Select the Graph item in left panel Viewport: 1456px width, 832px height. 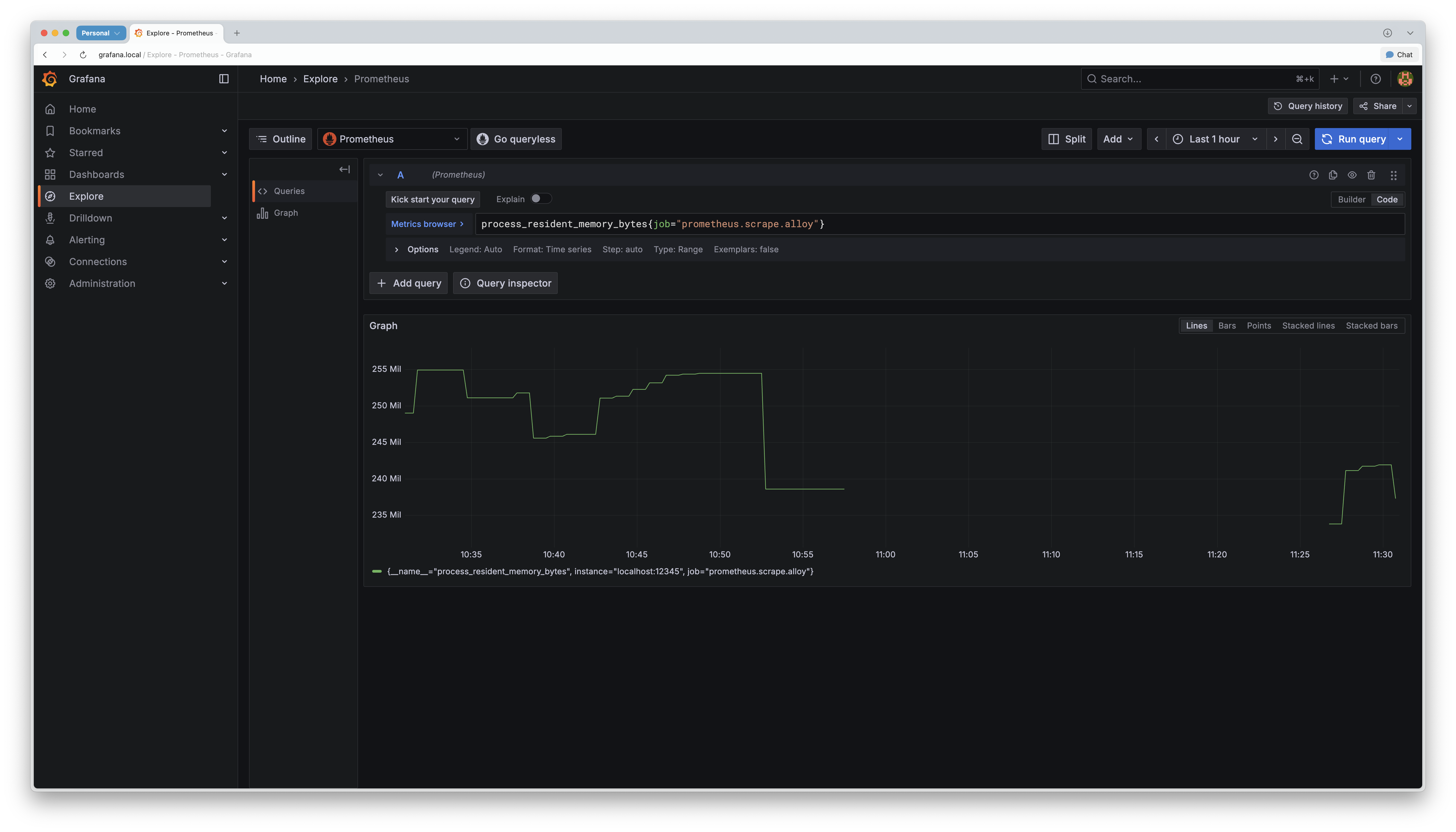tap(286, 212)
